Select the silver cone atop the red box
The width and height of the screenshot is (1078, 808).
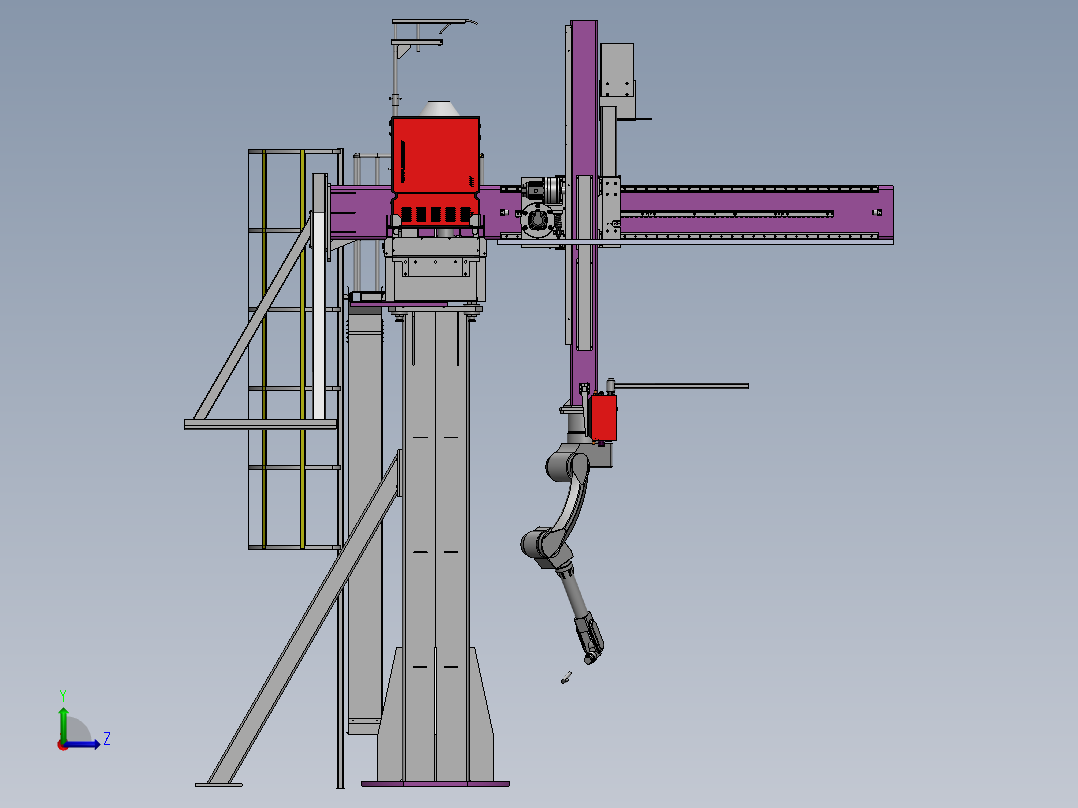pyautogui.click(x=439, y=109)
